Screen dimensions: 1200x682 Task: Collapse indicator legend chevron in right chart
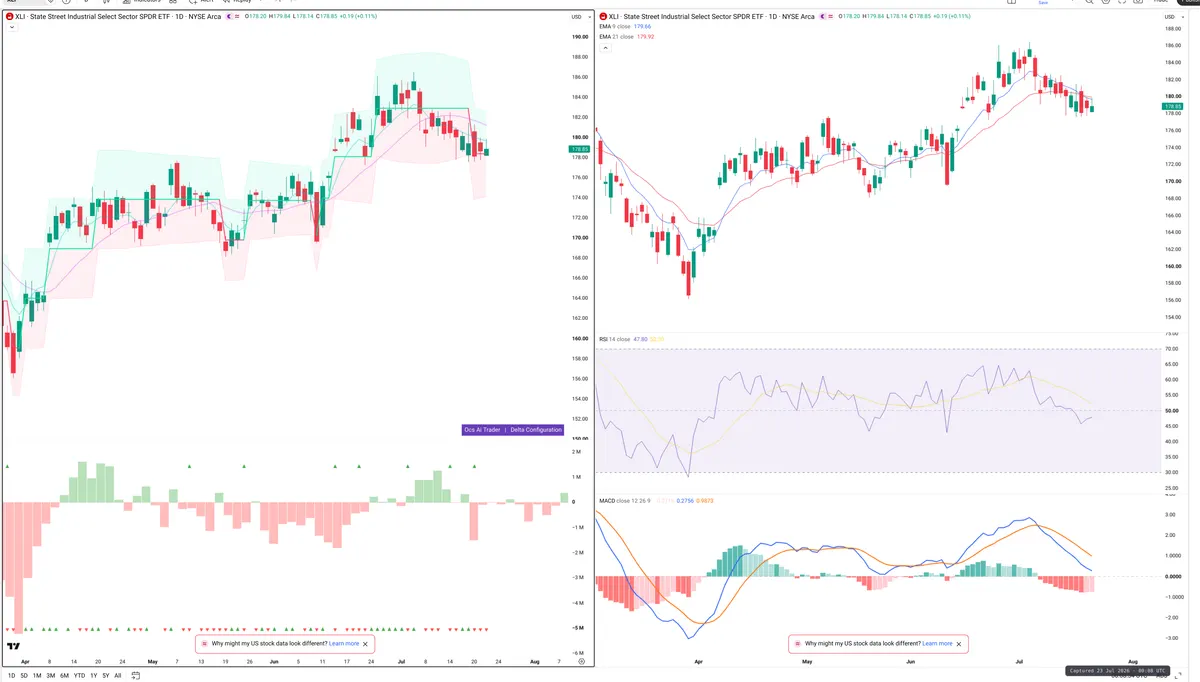click(x=605, y=48)
